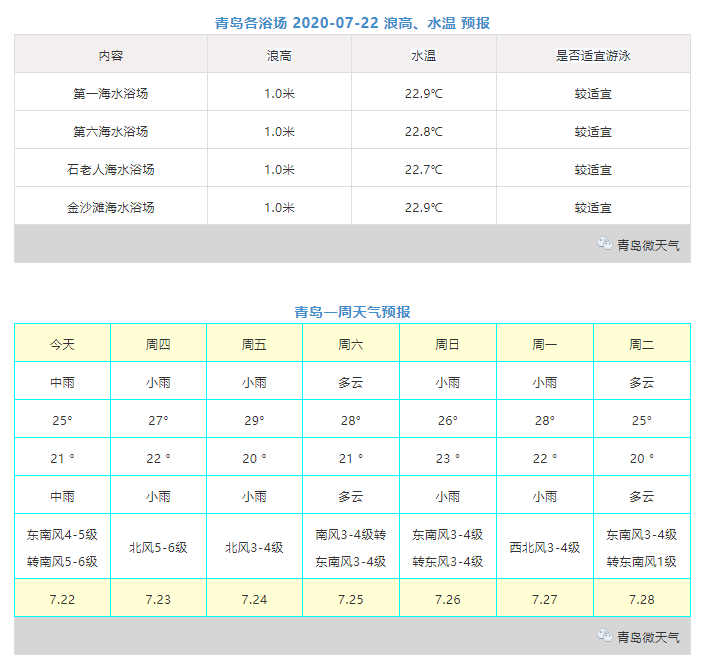Click the WeChat icon in the upper table footer

click(x=605, y=244)
